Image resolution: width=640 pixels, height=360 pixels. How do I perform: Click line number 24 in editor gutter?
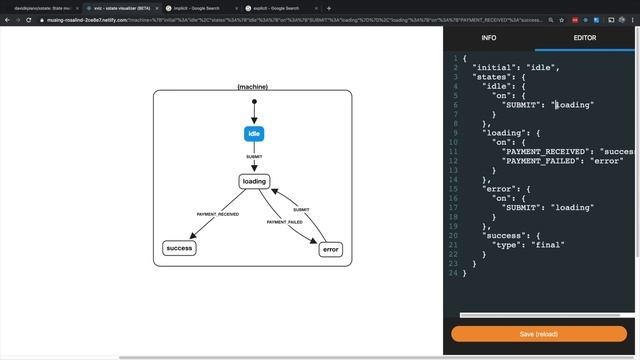(453, 273)
